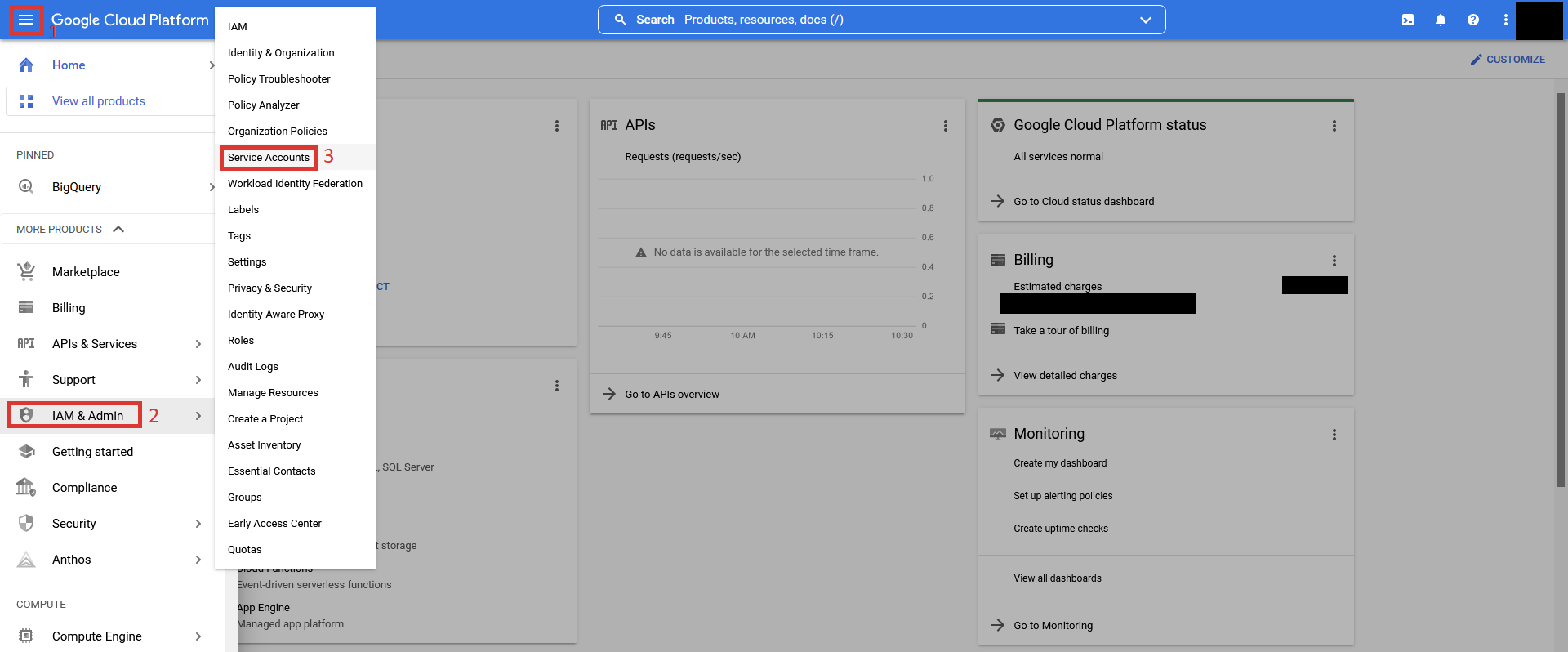Activate Cloud Shell terminal icon

pos(1408,20)
